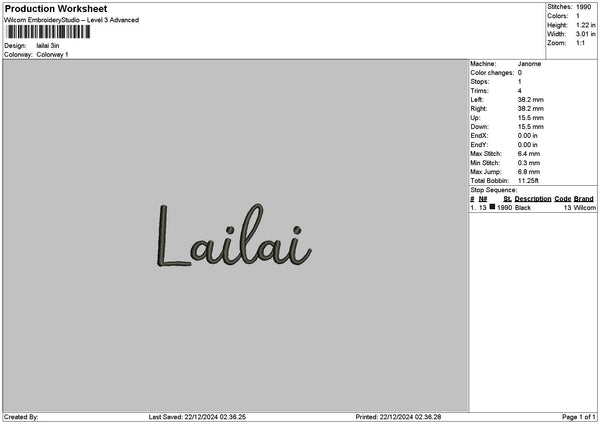Click the Black thread row in stop sequence

533,207
